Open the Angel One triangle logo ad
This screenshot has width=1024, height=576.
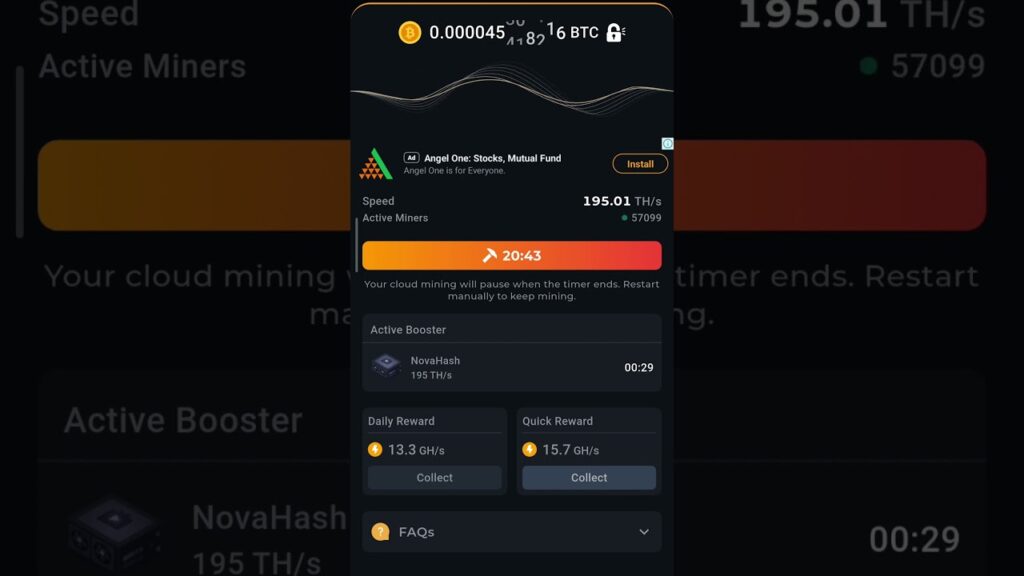coord(376,164)
